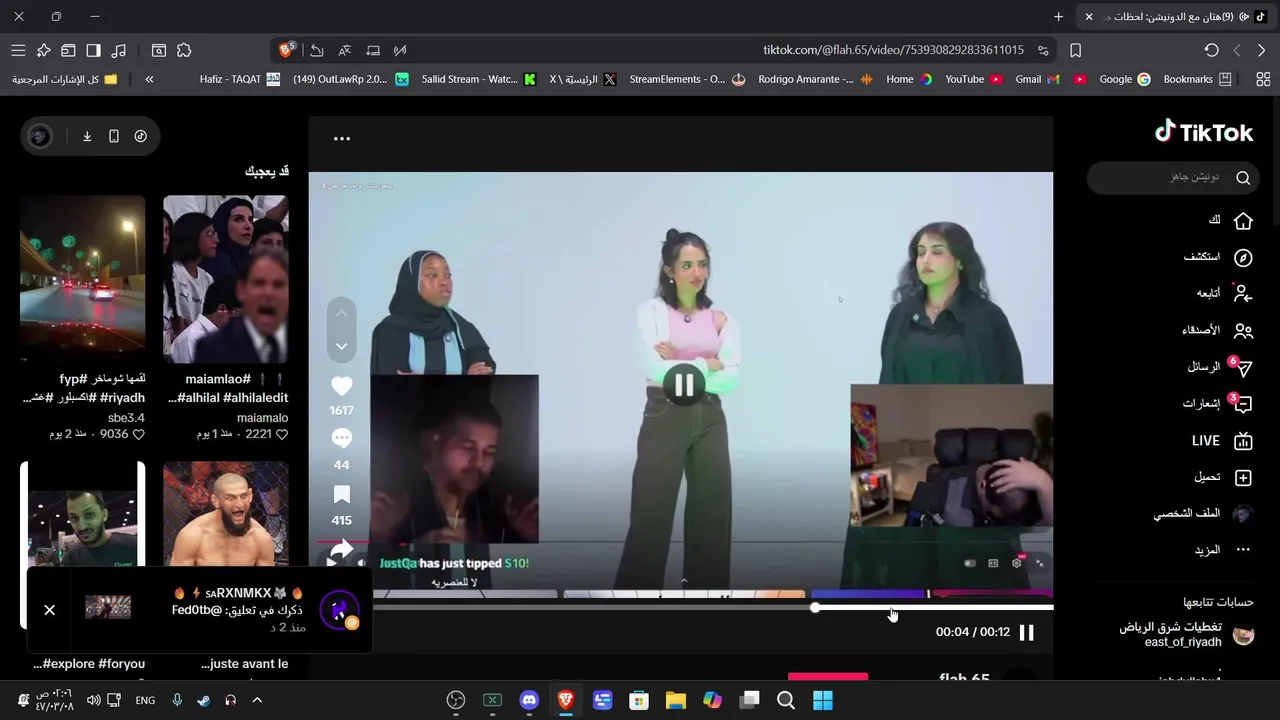Click the compass icon in top-left pill
The image size is (1280, 720).
tap(141, 136)
